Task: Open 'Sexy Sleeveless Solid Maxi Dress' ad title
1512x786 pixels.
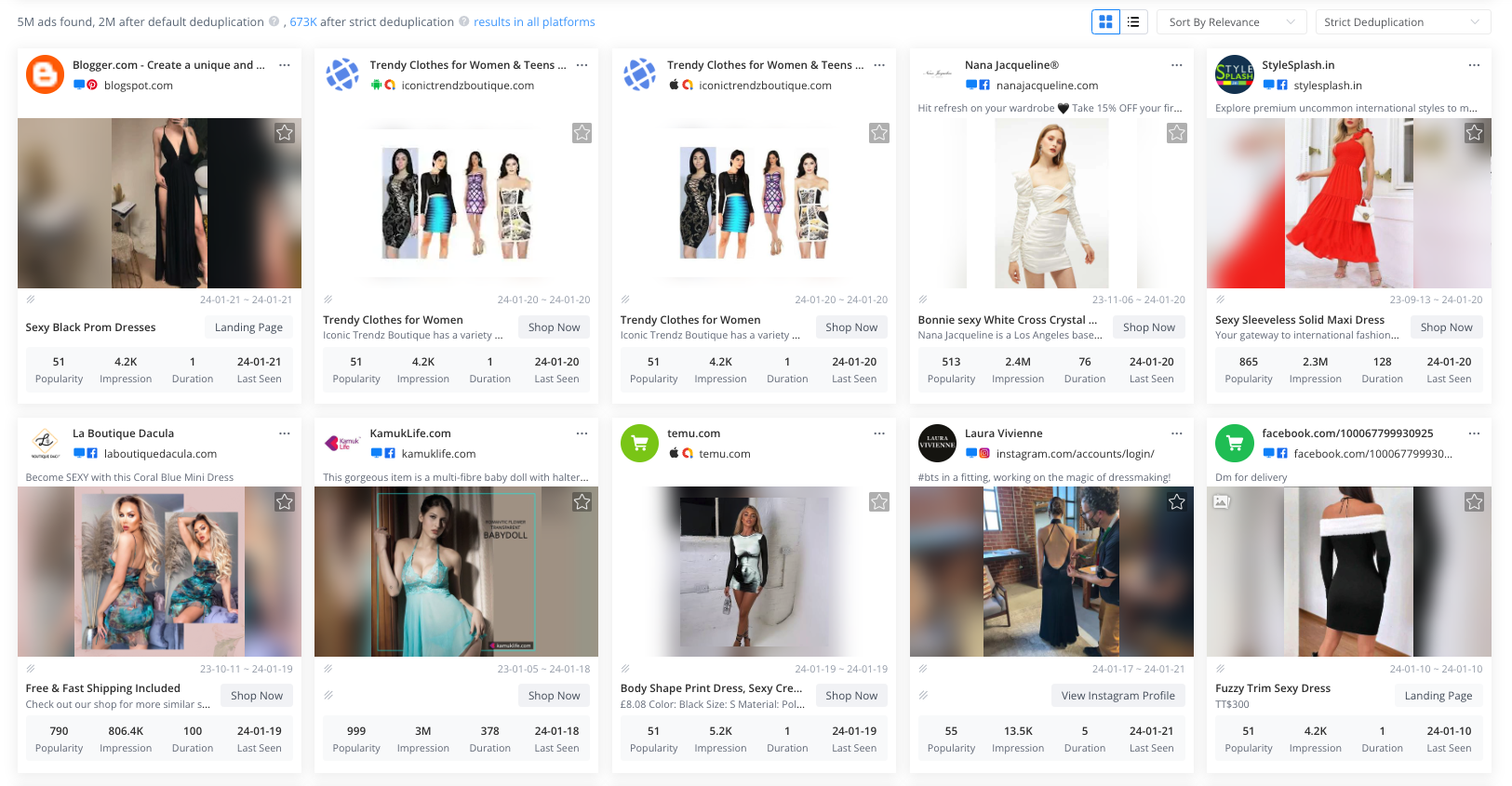Action: click(1300, 320)
